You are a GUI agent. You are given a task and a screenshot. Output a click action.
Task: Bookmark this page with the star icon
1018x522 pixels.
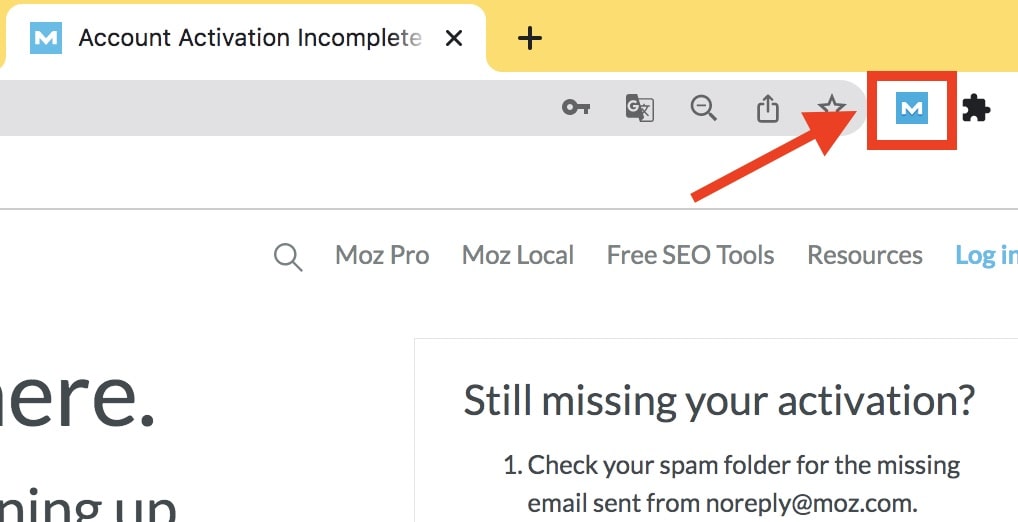[832, 108]
